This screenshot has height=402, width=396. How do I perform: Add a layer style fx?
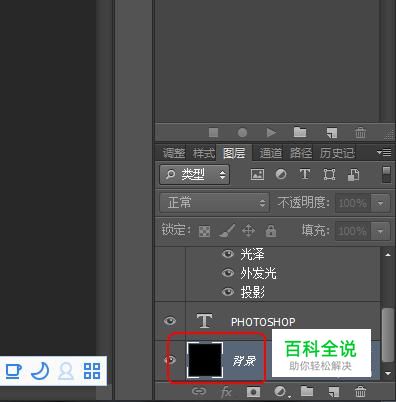tap(226, 392)
